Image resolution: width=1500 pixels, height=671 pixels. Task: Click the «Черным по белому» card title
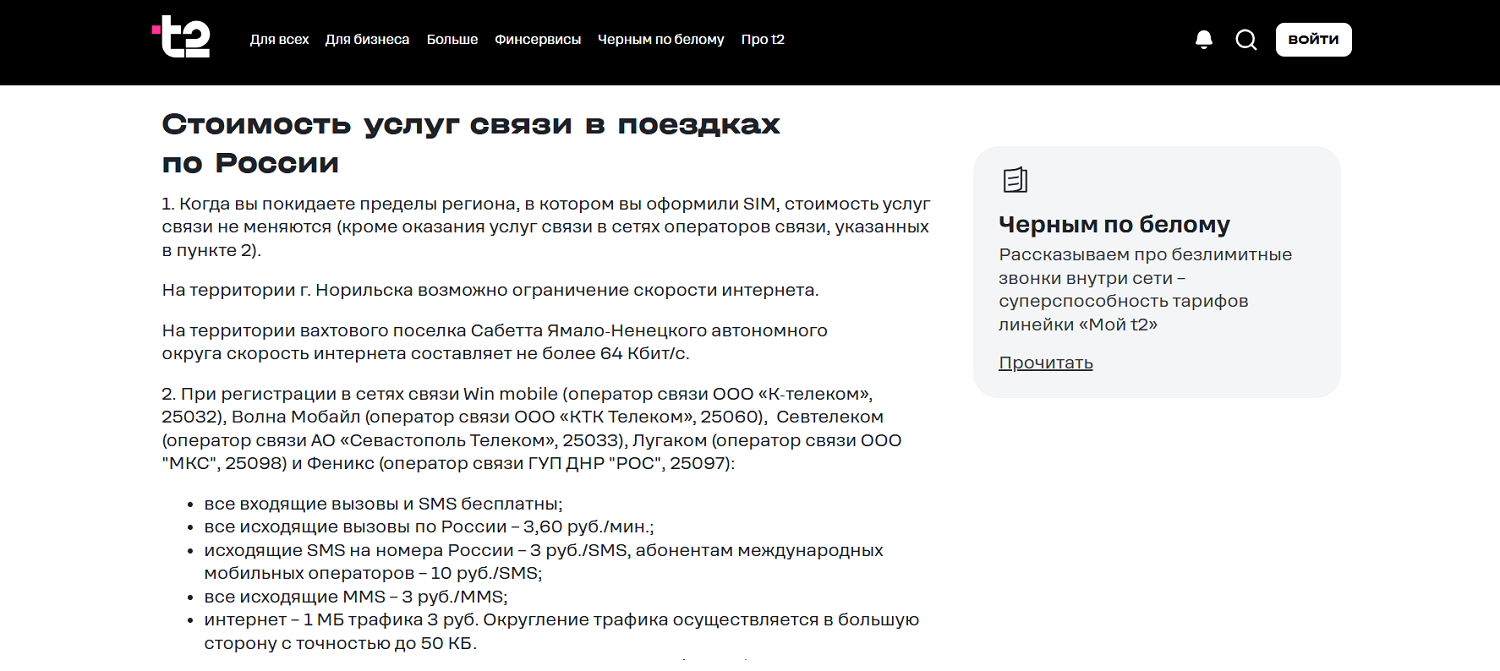coord(1114,224)
